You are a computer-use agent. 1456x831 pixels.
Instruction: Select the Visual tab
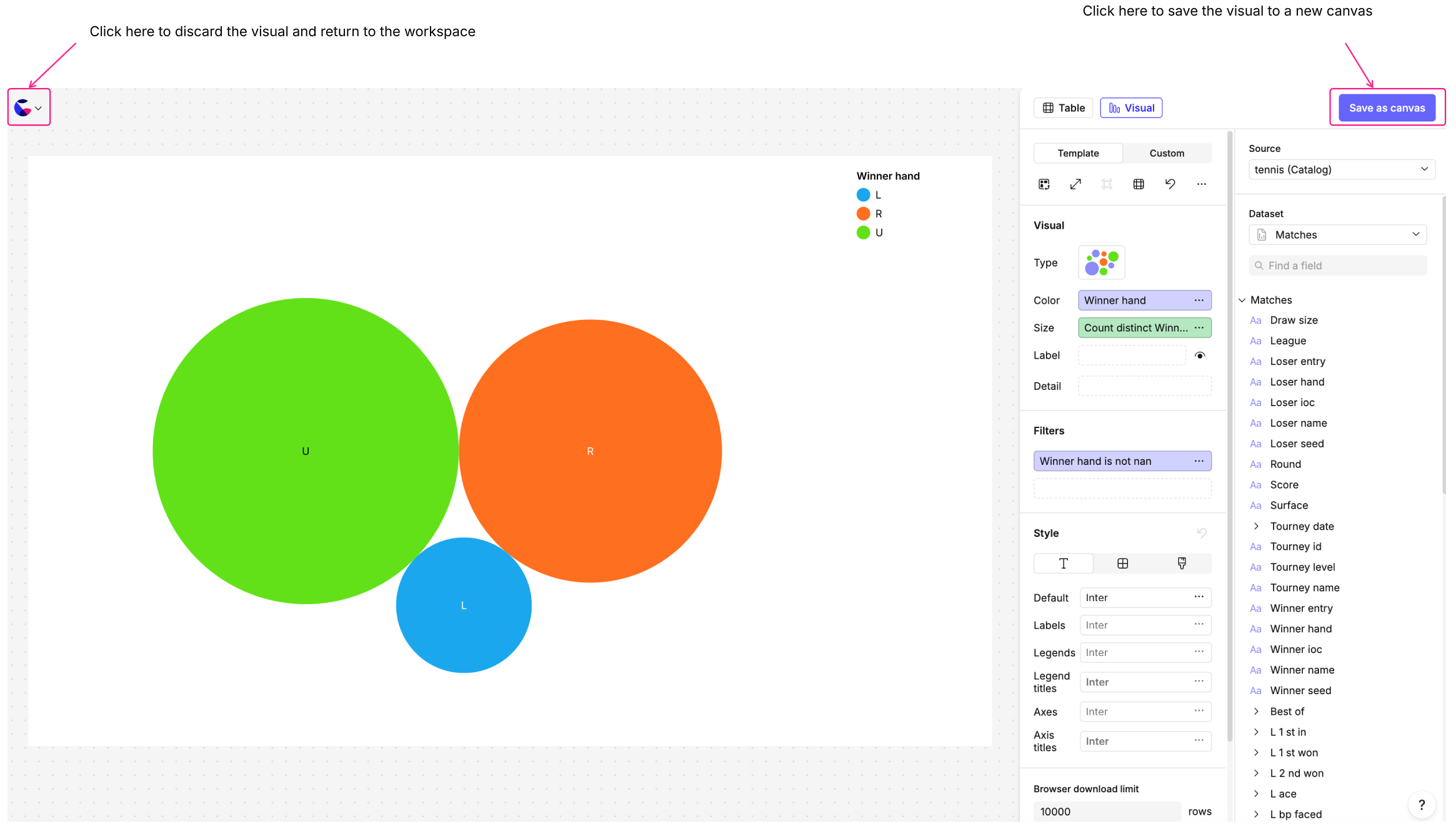1131,108
